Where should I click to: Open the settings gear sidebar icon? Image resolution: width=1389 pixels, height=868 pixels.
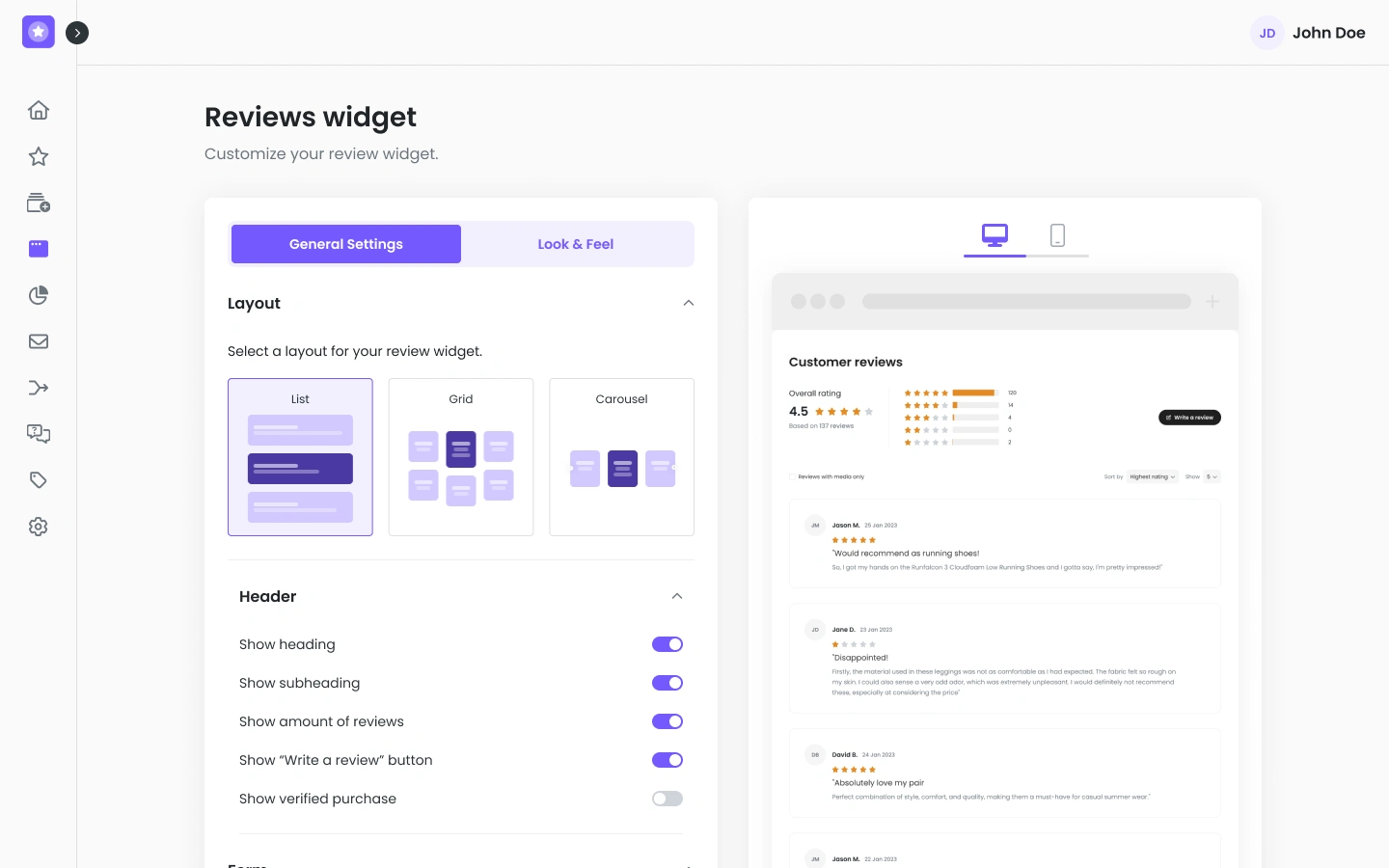tap(39, 527)
